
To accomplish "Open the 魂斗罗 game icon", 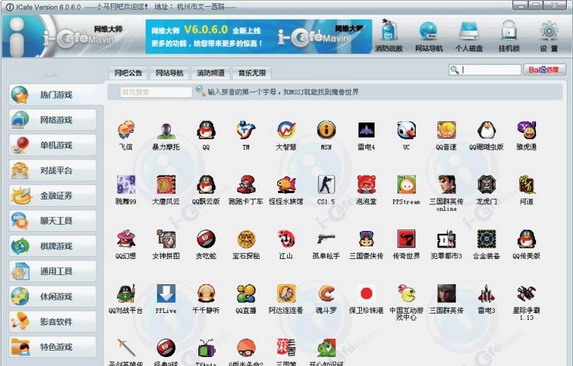I will coord(326,293).
